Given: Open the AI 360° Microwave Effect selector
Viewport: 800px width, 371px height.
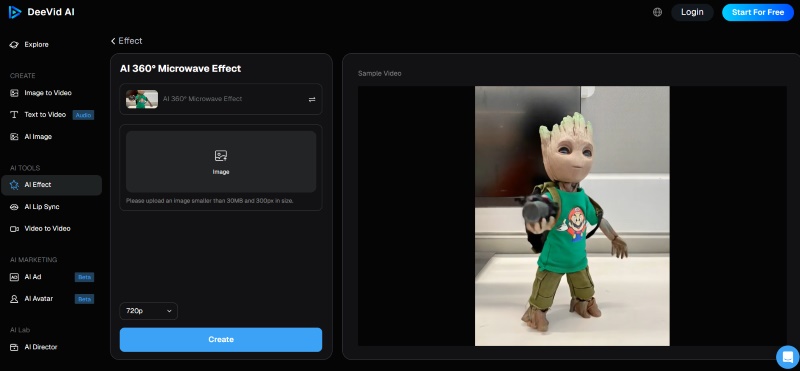Looking at the screenshot, I should pyautogui.click(x=221, y=99).
